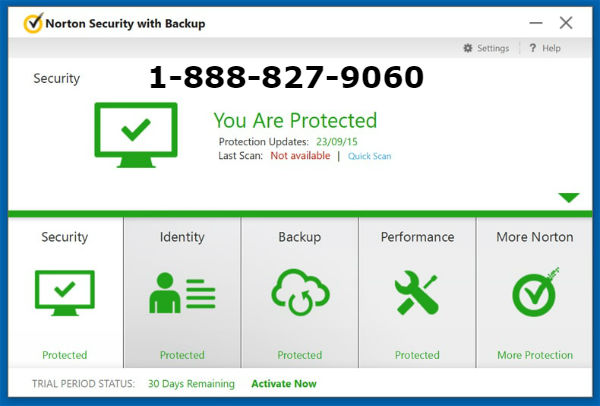Switch to the Identity tab label
The image size is (600, 406).
point(182,237)
